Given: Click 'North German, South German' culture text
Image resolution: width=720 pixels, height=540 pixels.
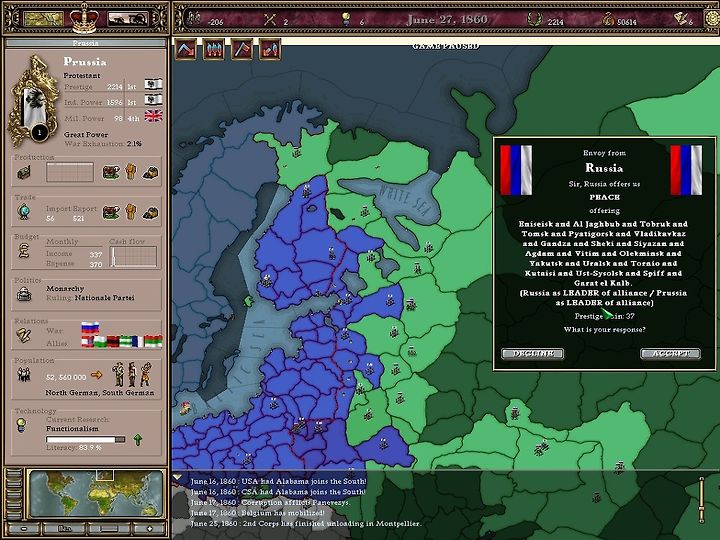Looking at the screenshot, I should coord(100,393).
